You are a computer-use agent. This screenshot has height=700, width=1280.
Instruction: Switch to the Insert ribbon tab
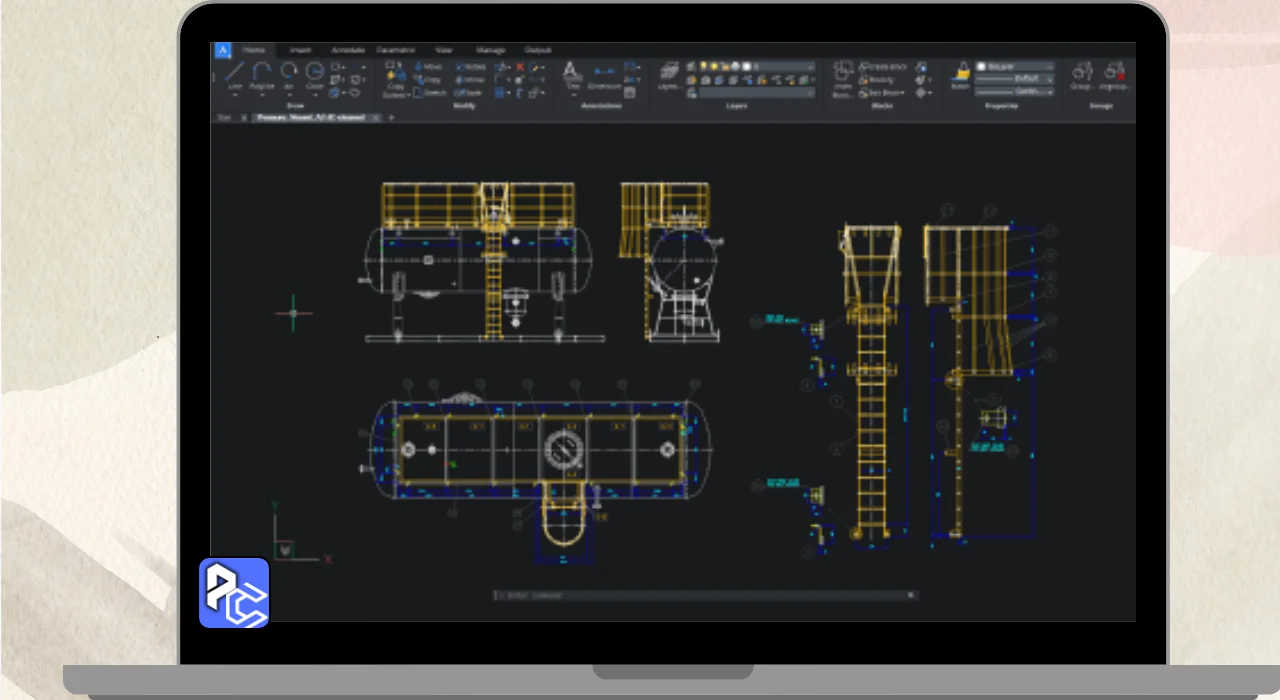(x=300, y=50)
